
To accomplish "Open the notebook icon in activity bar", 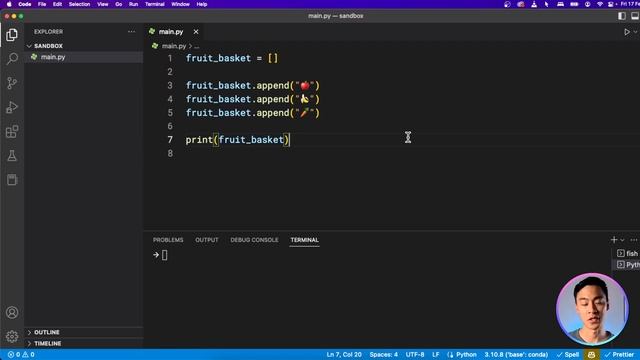I will tap(12, 180).
